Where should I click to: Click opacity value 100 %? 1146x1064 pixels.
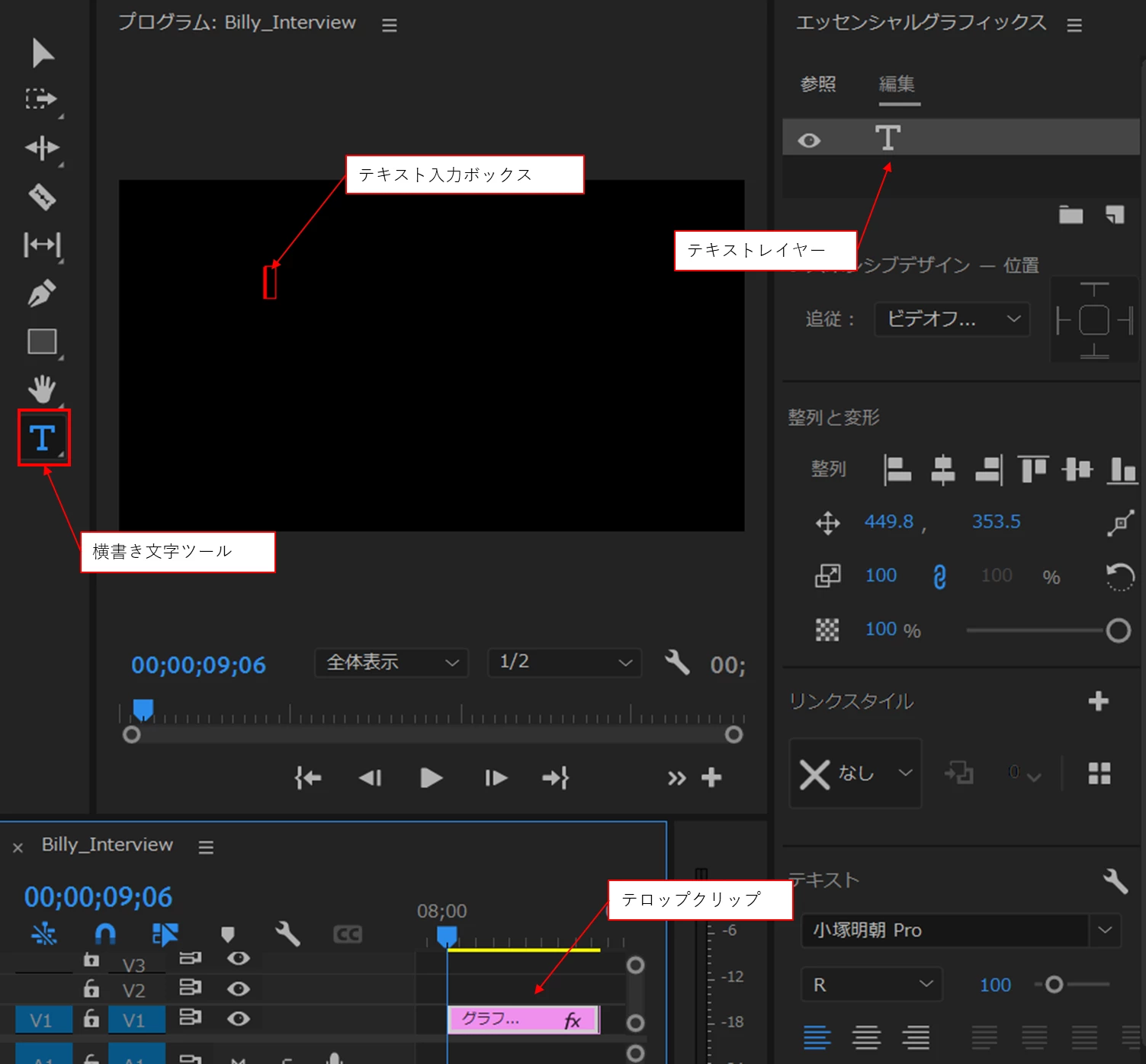pos(893,630)
